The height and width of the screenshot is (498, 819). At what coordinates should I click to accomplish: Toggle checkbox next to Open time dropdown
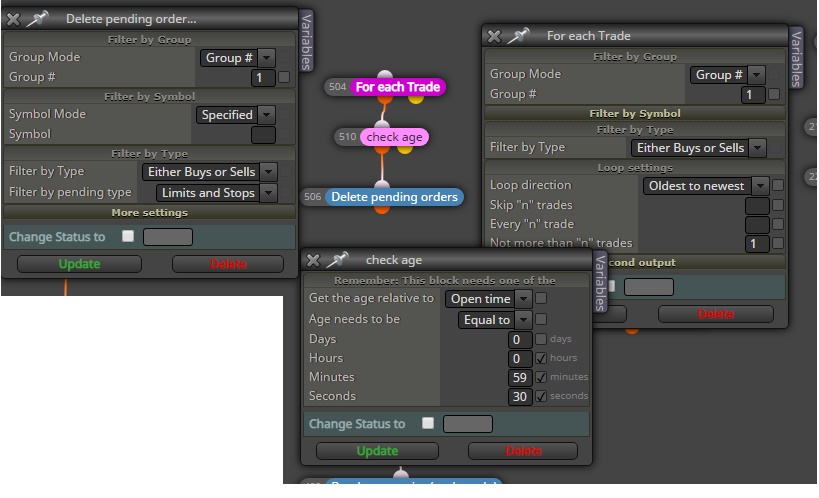coord(541,298)
